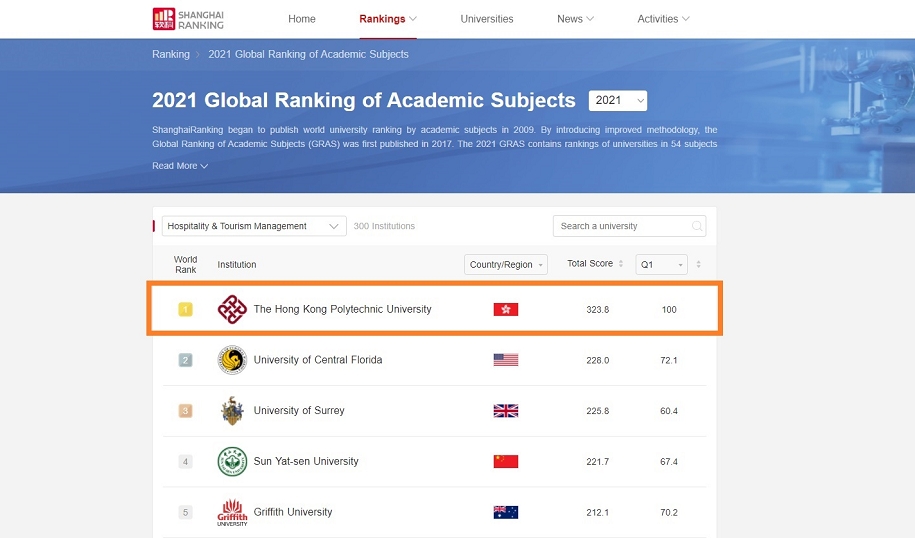The image size is (915, 538).
Task: Click total score 323.8
Action: 598,310
